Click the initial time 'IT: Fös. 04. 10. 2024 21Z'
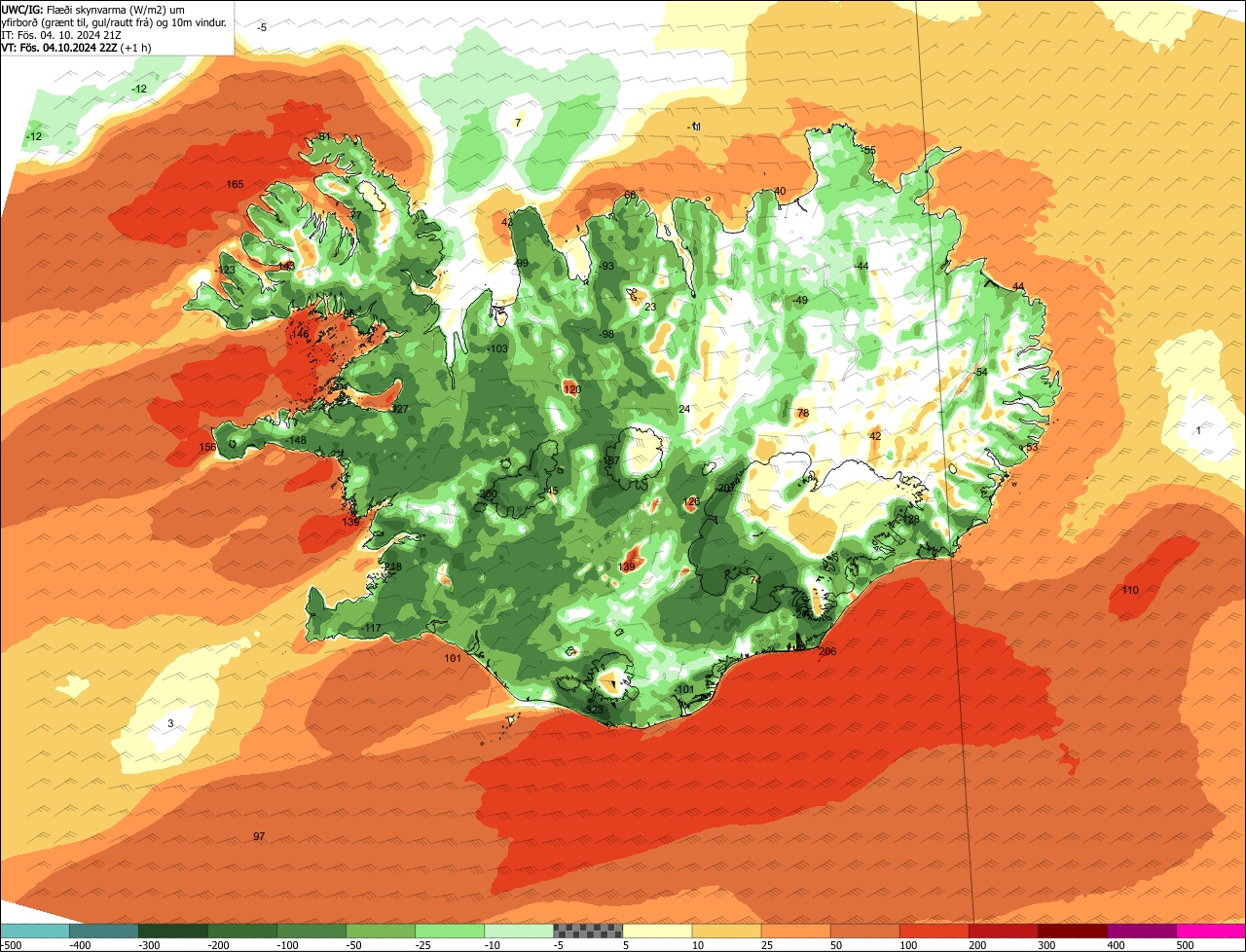This screenshot has height=952, width=1246. click(61, 34)
